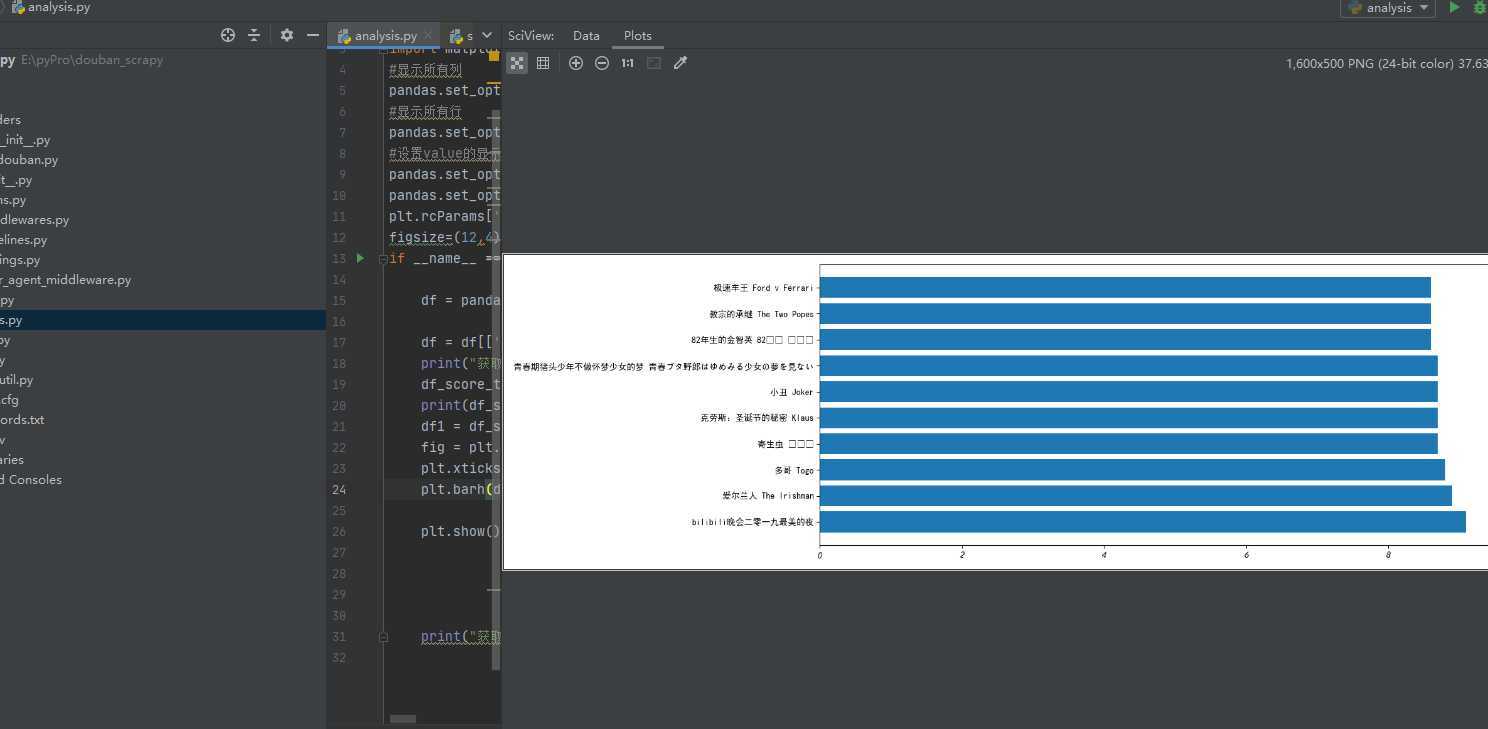Click the locate/select opened file icon
The image size is (1488, 729).
(228, 35)
